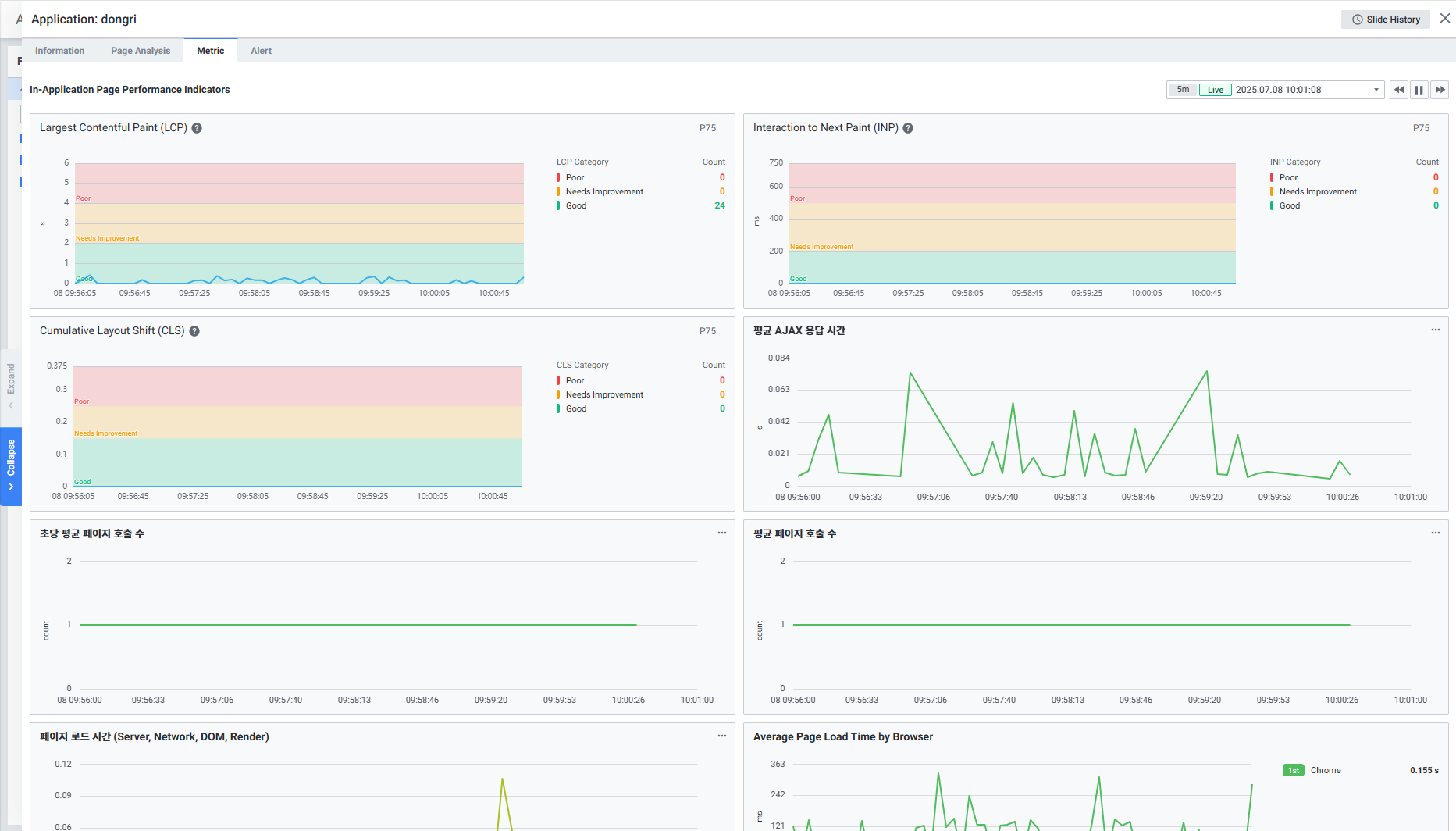
Task: Skip the time range forward
Action: pyautogui.click(x=1440, y=90)
